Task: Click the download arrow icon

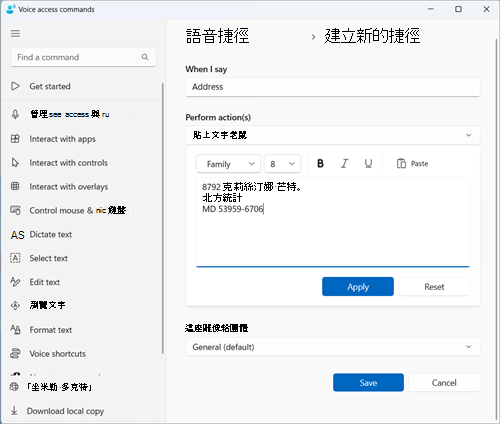Action: coord(14,411)
